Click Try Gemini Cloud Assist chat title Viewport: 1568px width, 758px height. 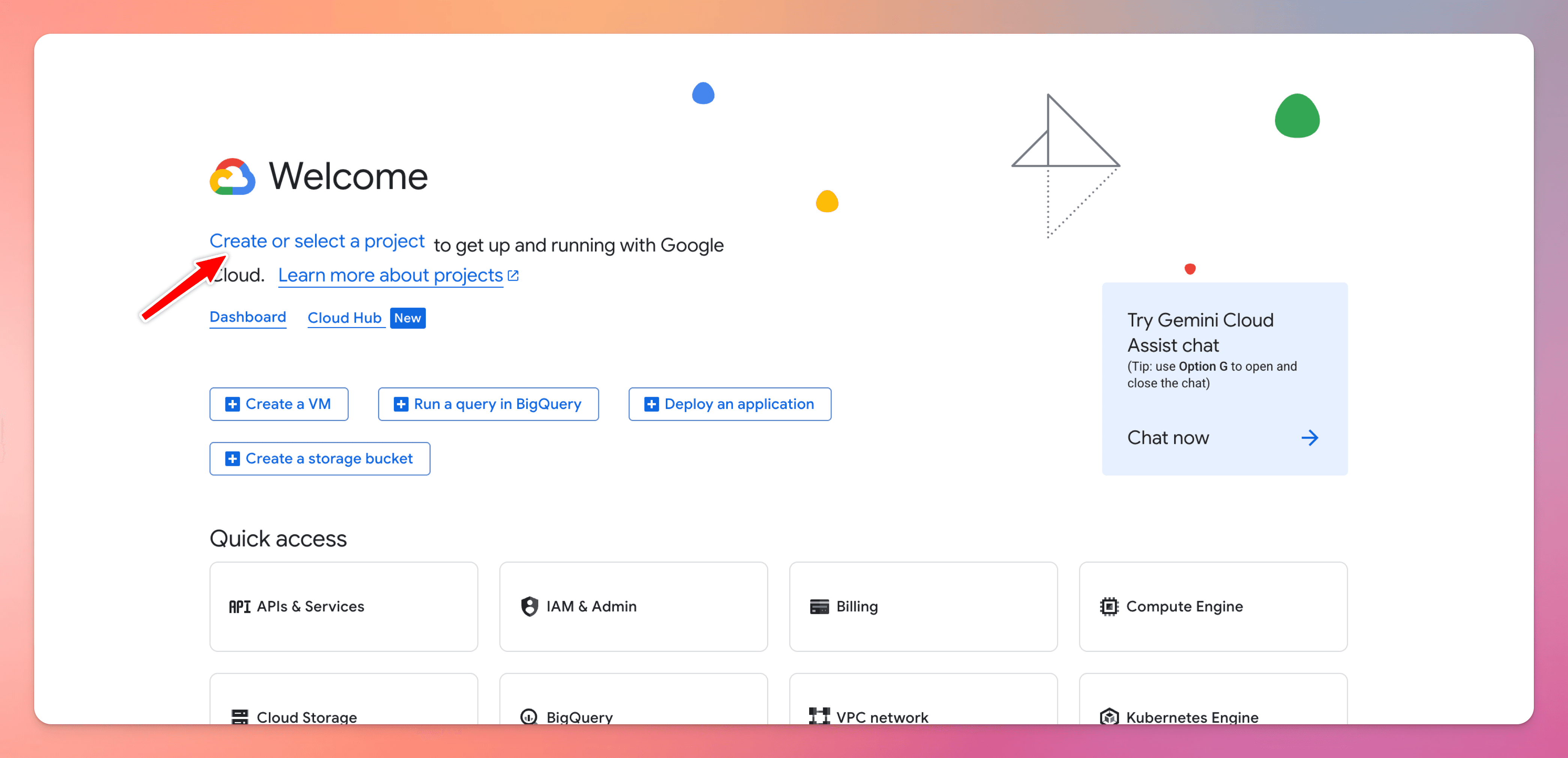click(1200, 333)
